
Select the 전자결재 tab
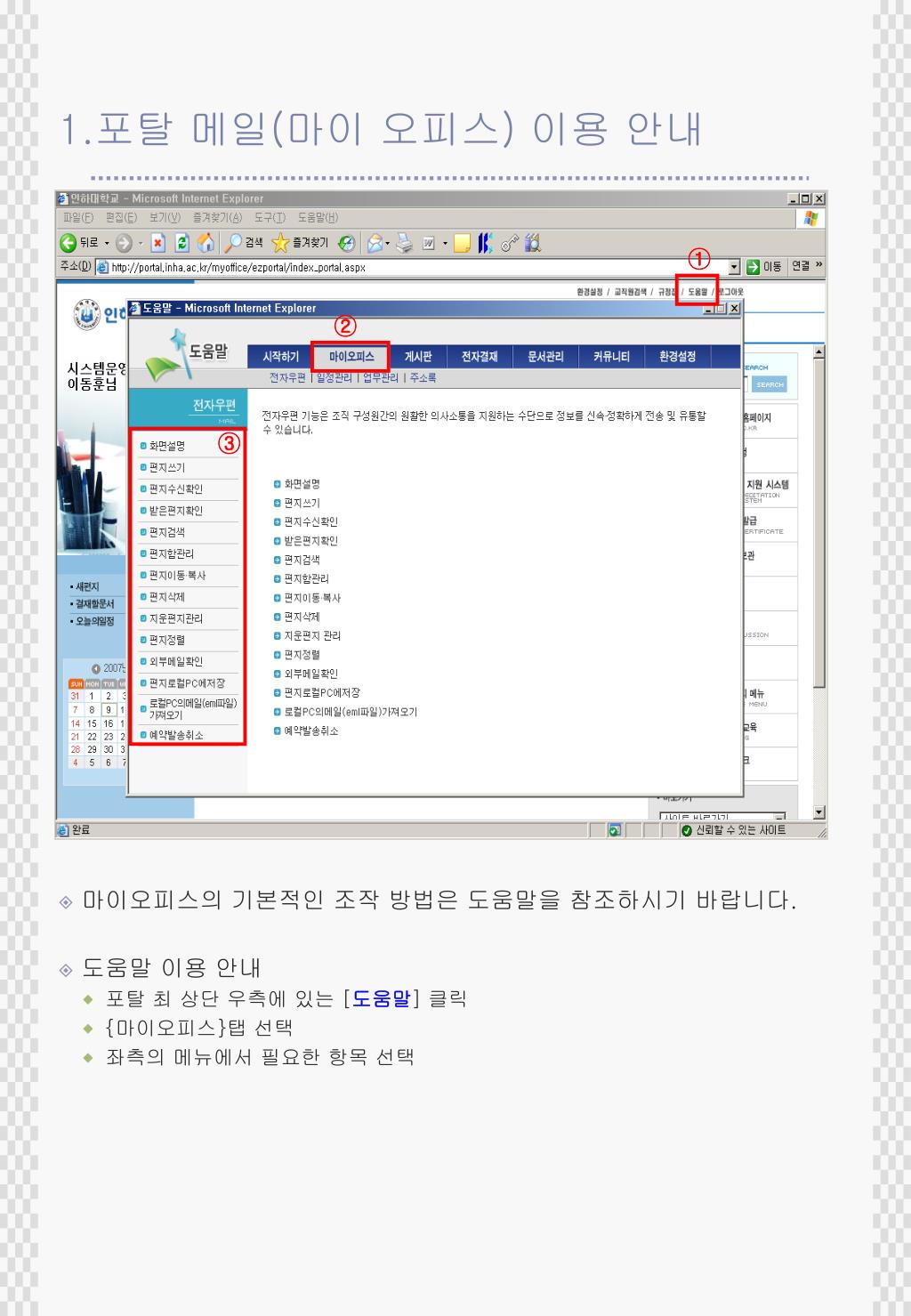480,357
